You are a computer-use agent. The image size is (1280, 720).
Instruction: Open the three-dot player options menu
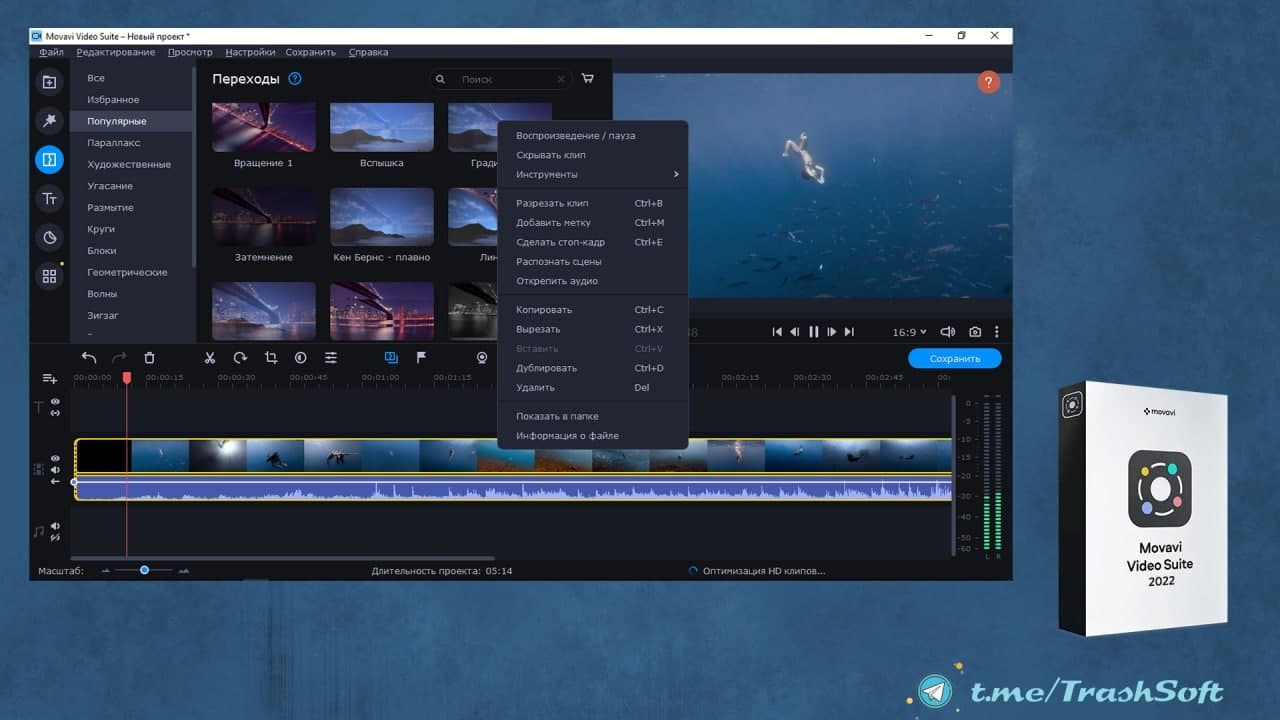[x=996, y=332]
